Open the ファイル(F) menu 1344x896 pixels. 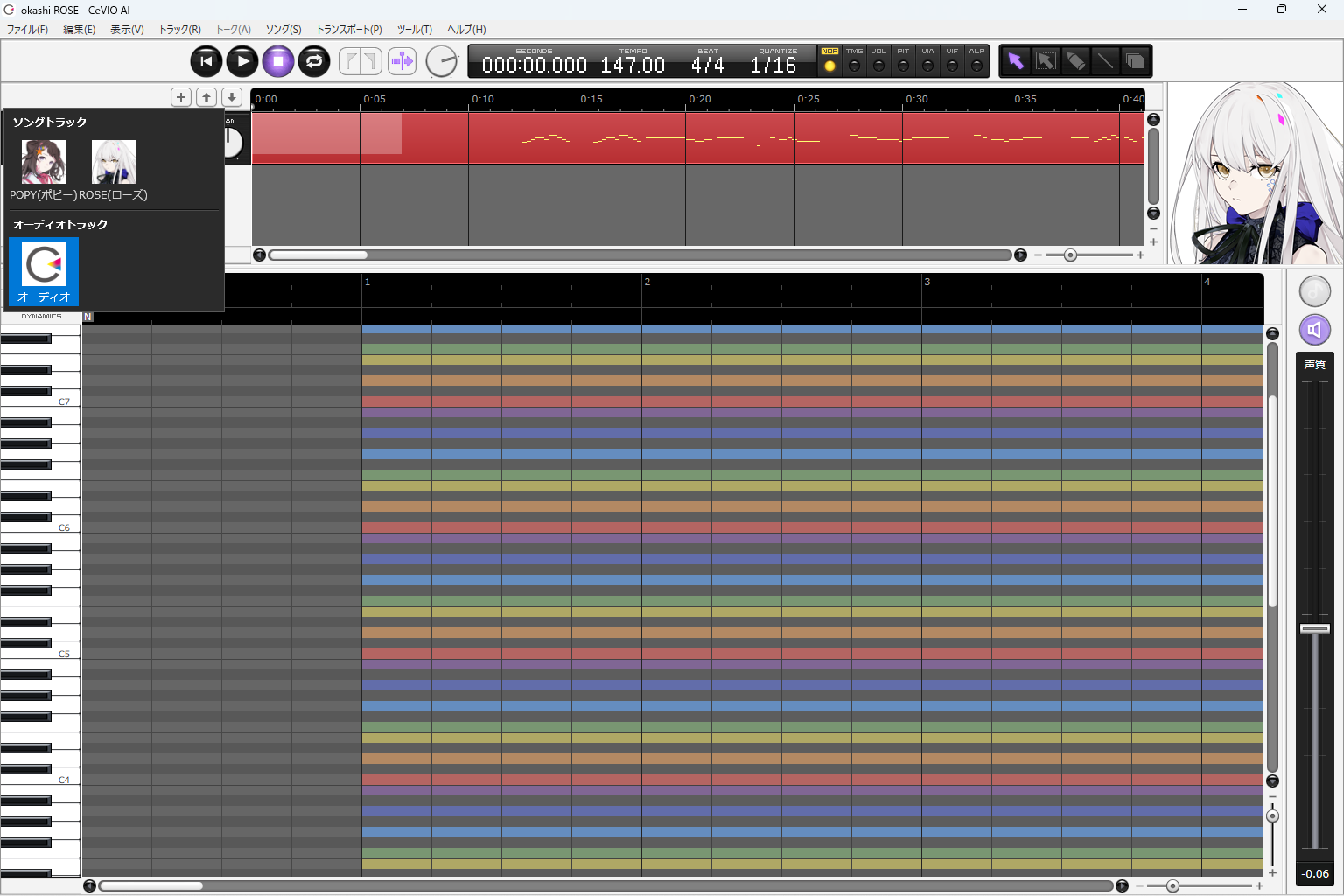(27, 30)
